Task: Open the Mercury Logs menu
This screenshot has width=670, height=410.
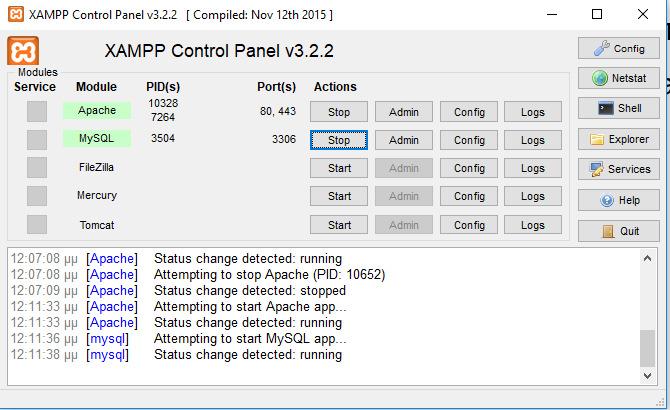Action: coord(533,196)
